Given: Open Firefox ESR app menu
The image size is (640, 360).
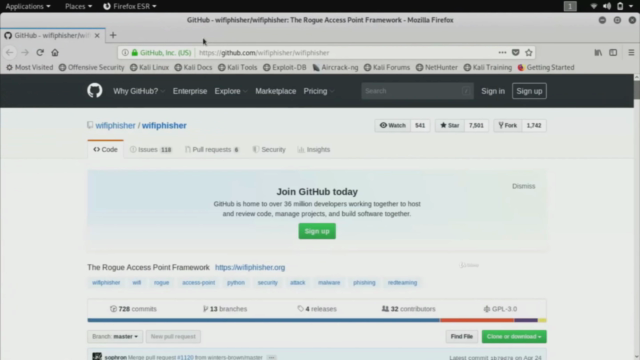Looking at the screenshot, I should (130, 6).
